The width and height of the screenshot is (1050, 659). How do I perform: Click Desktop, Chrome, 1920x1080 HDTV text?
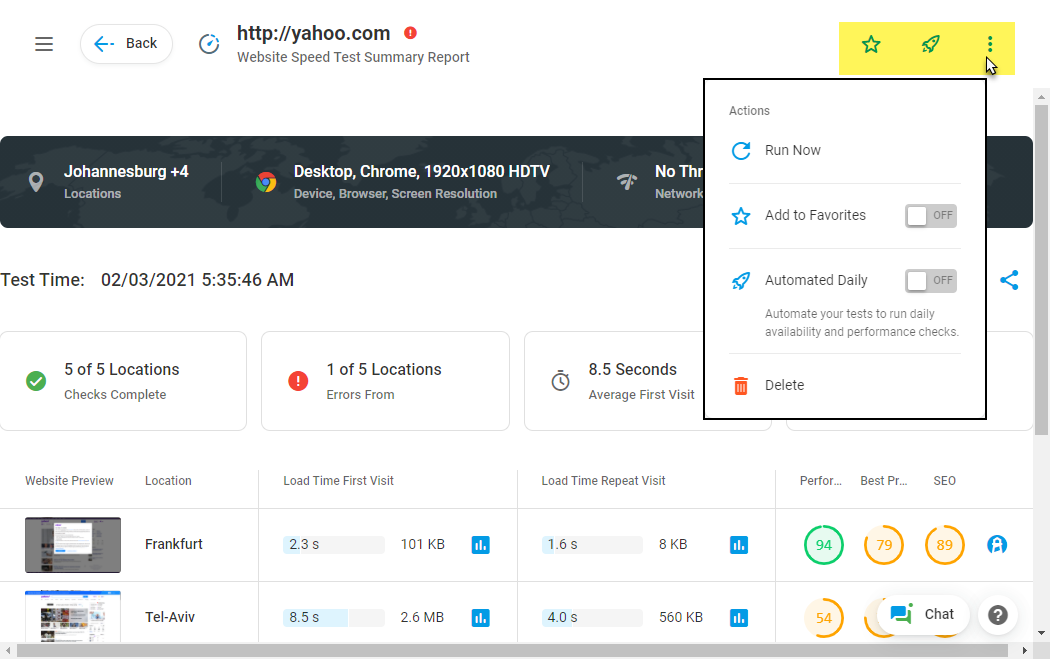[421, 171]
